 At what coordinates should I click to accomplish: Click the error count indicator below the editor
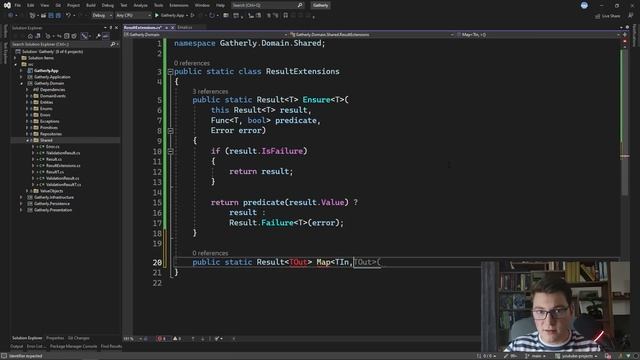click(161, 338)
